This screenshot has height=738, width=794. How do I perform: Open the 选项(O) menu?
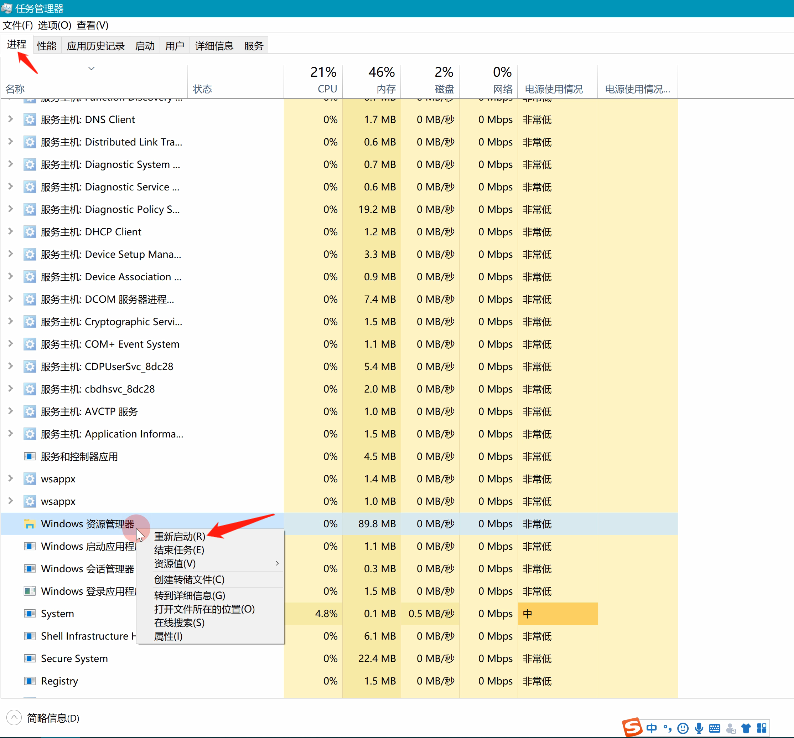[55, 25]
